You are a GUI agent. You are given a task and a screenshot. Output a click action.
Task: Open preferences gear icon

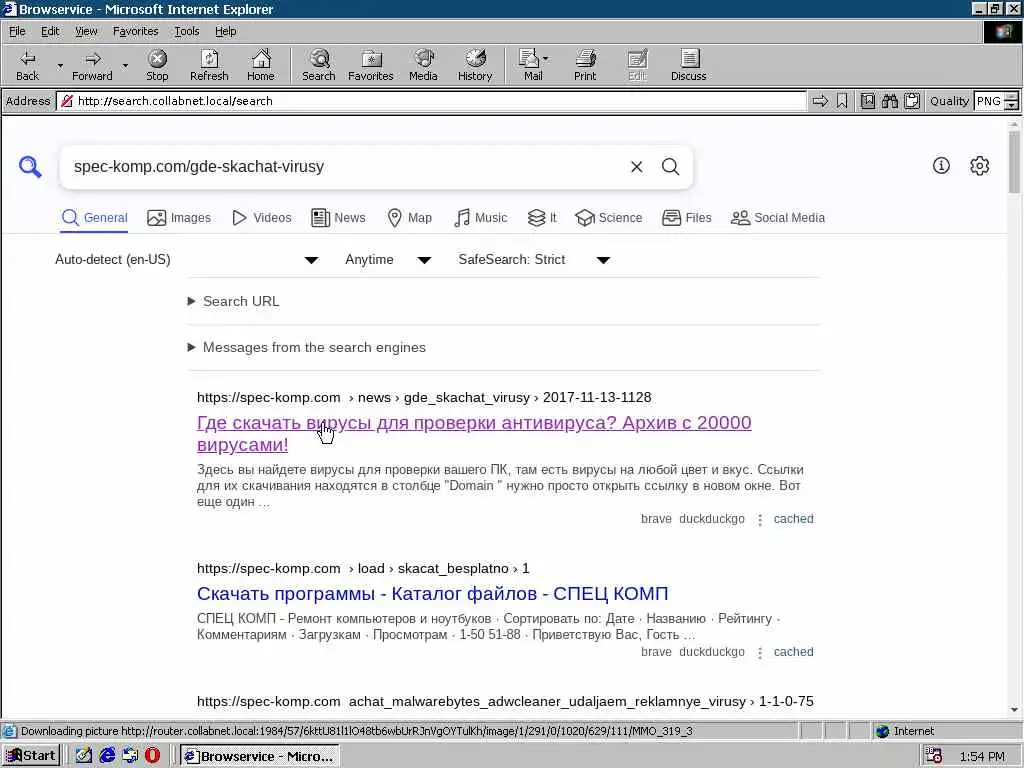[980, 166]
